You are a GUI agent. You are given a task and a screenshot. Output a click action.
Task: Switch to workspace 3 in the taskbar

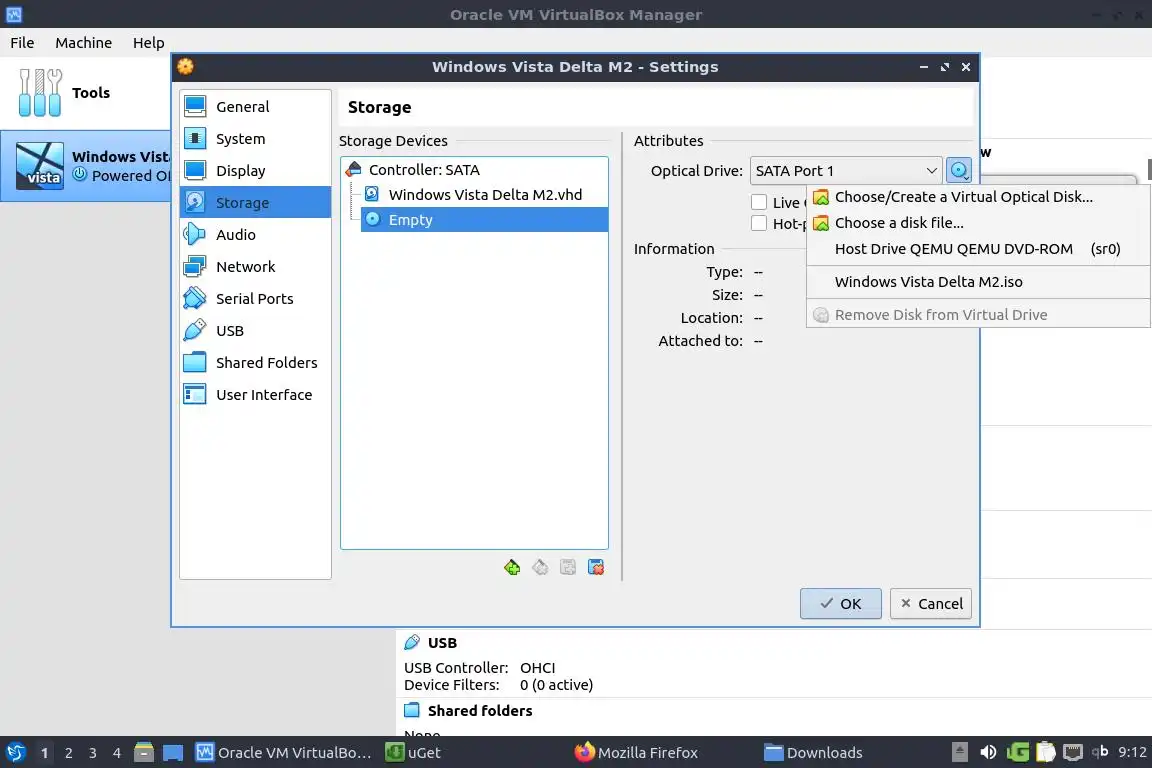point(93,753)
